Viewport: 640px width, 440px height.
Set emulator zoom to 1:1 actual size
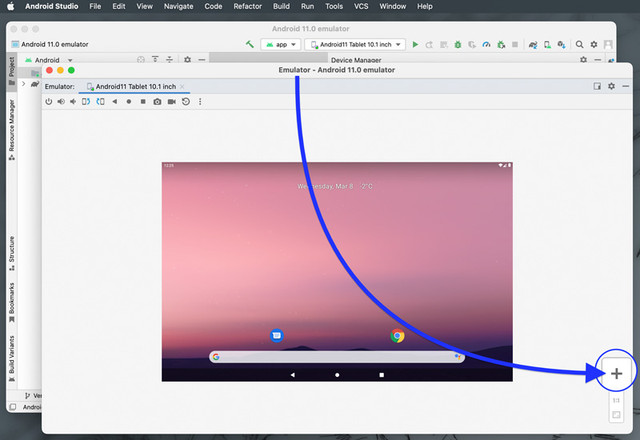(x=616, y=400)
